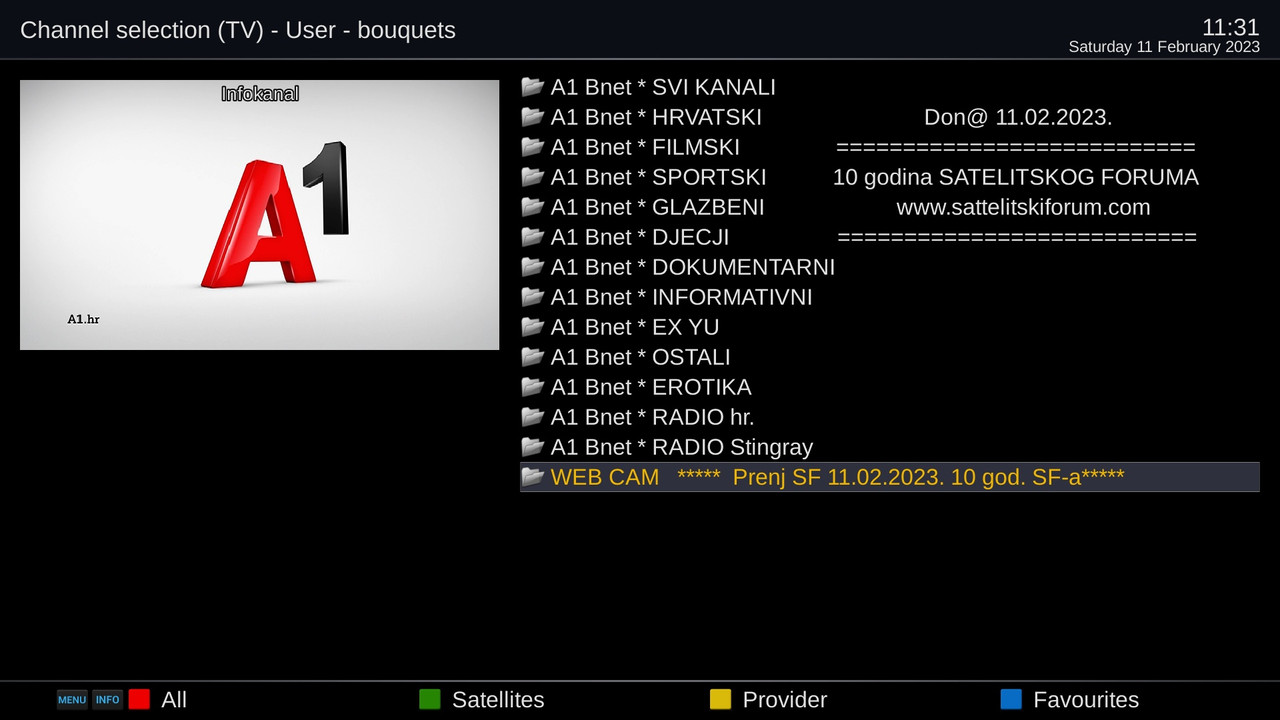Click the MENU key icon
This screenshot has width=1280, height=720.
pyautogui.click(x=72, y=700)
